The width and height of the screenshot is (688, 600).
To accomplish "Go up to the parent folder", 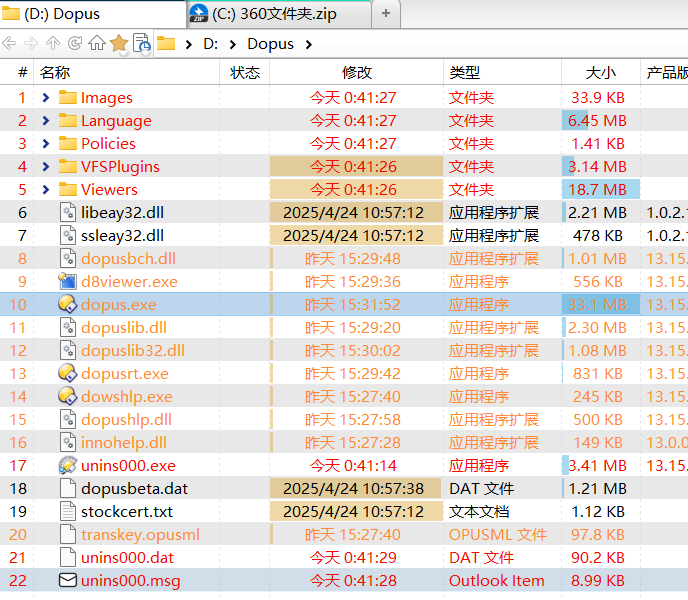I will [53, 43].
